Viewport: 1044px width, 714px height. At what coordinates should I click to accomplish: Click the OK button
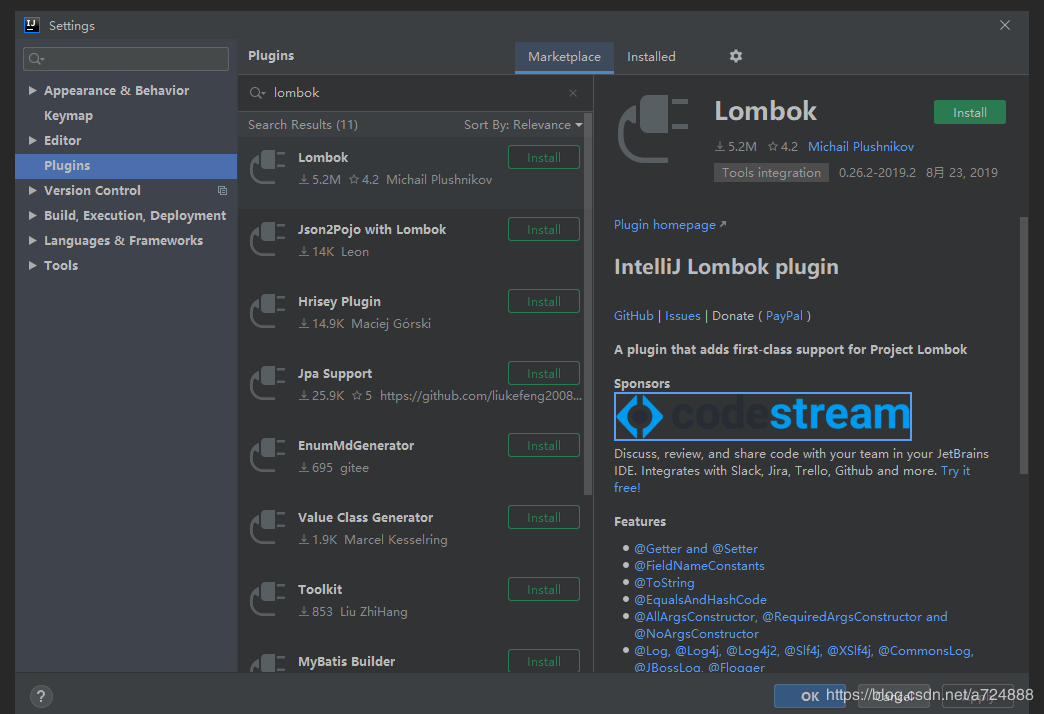(x=809, y=696)
